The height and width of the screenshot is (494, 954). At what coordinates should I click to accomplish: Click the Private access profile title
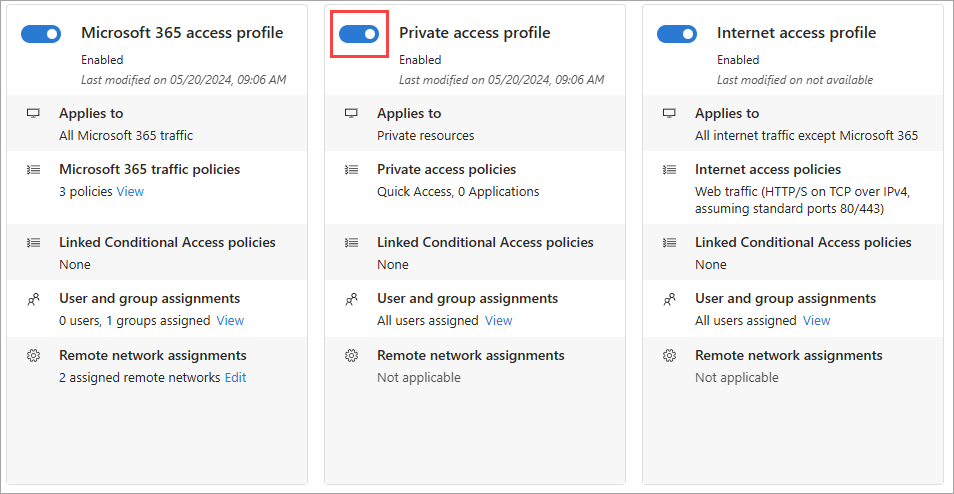coord(474,33)
